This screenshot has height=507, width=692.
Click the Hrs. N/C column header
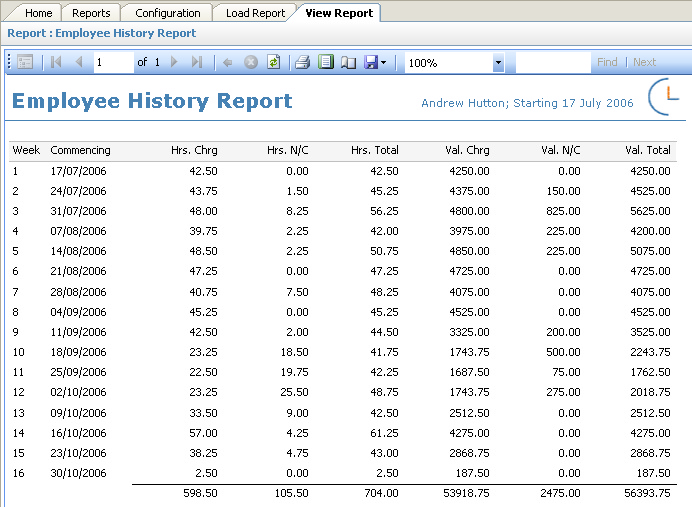coord(288,150)
